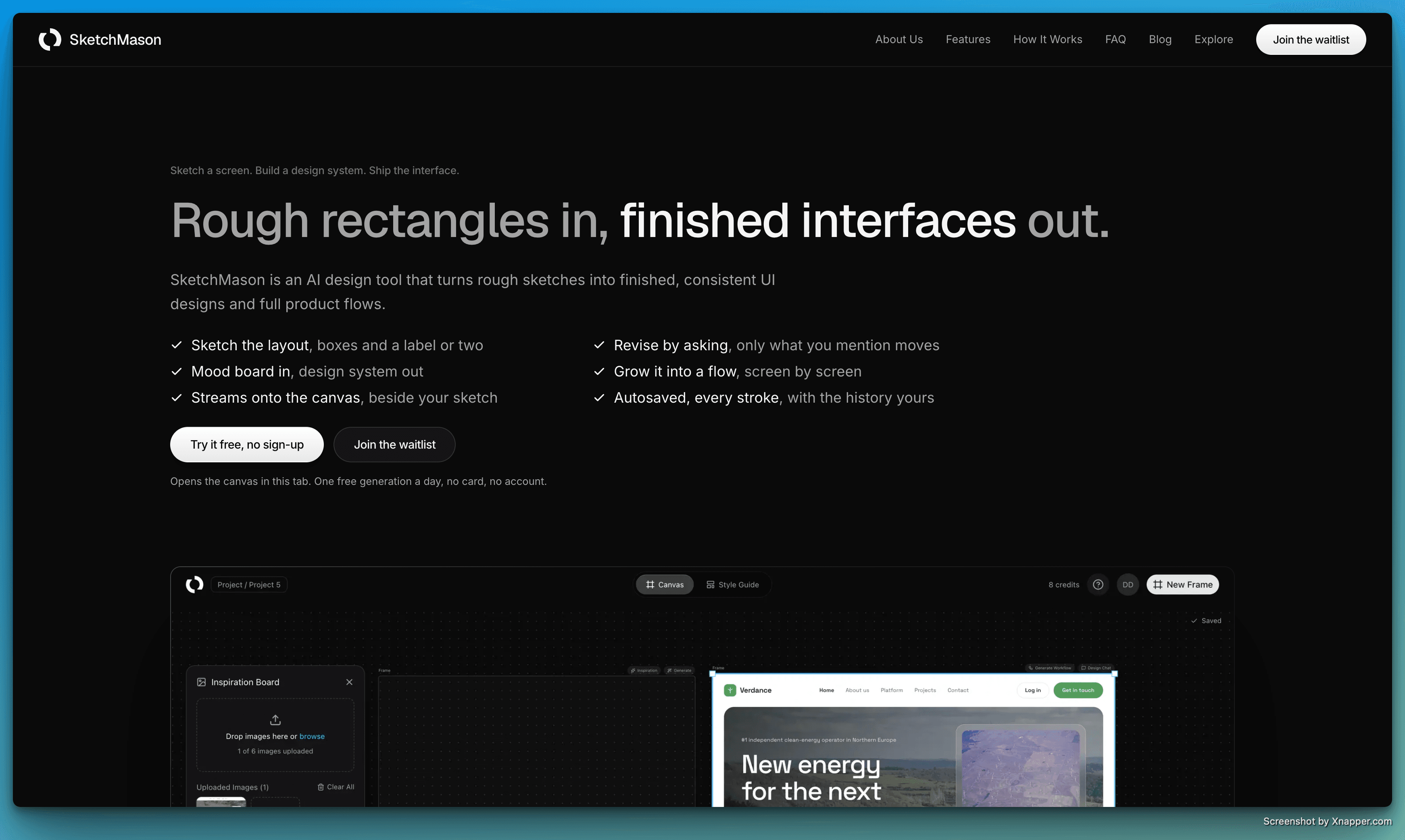Open Explore from the top navigation
Image resolution: width=1405 pixels, height=840 pixels.
point(1213,40)
